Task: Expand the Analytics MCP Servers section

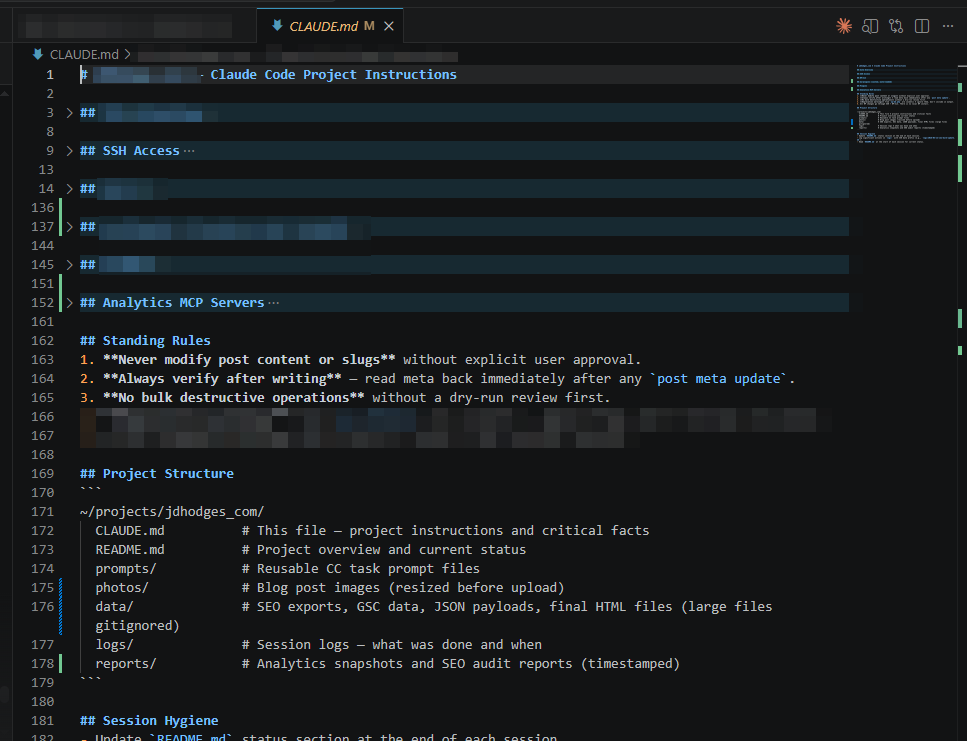Action: [70, 302]
